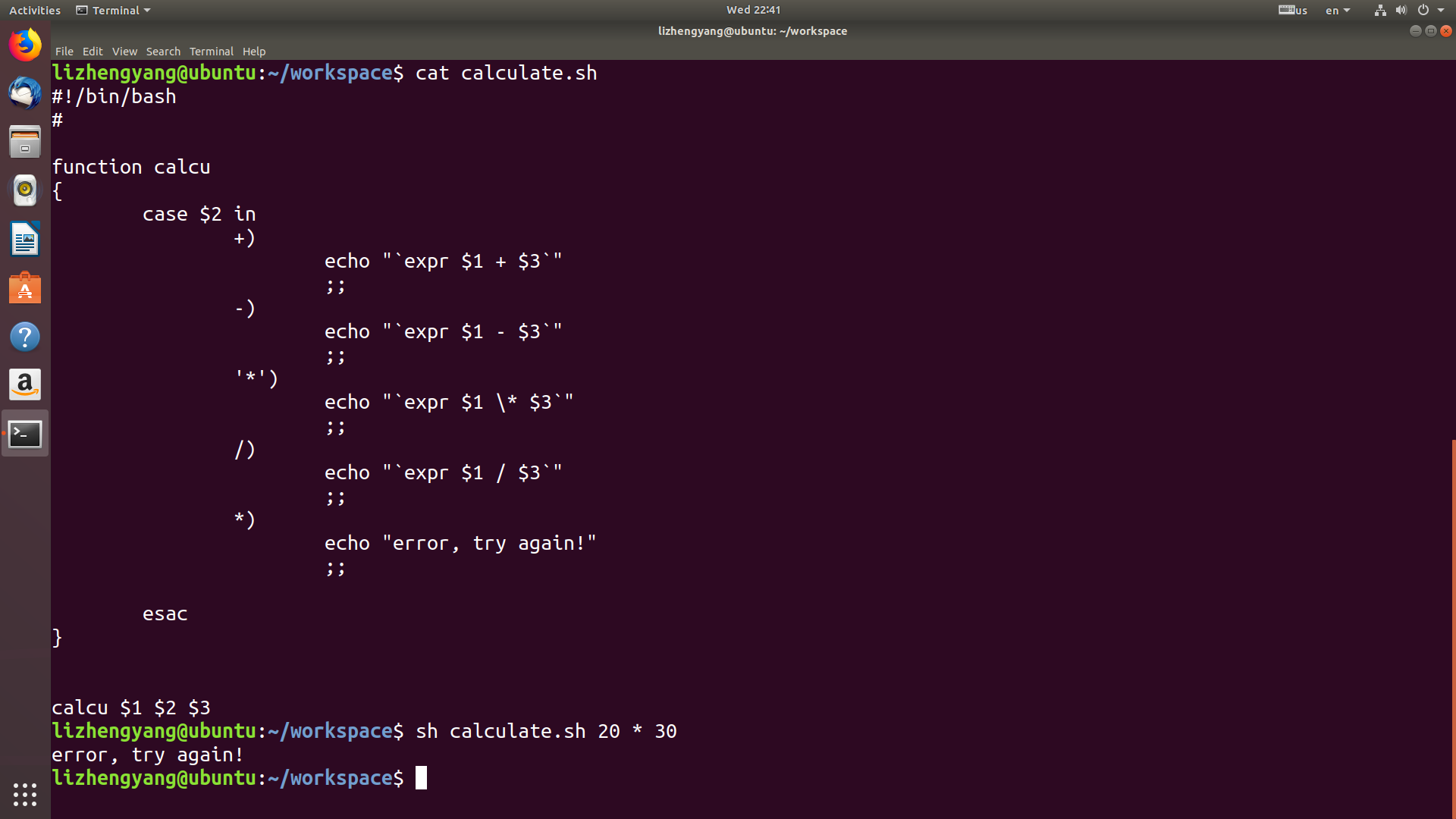The height and width of the screenshot is (819, 1456).
Task: Open the Files manager dock icon
Action: (x=25, y=142)
